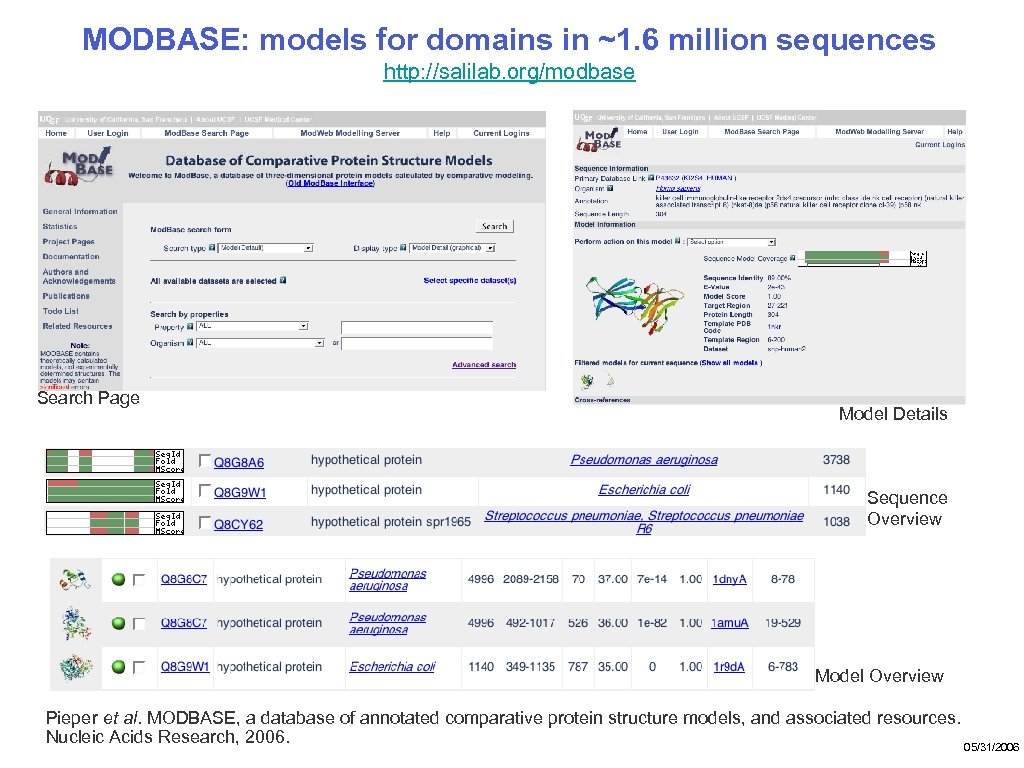The image size is (1024, 768).
Task: Open the Advanced search link
Action: (484, 364)
